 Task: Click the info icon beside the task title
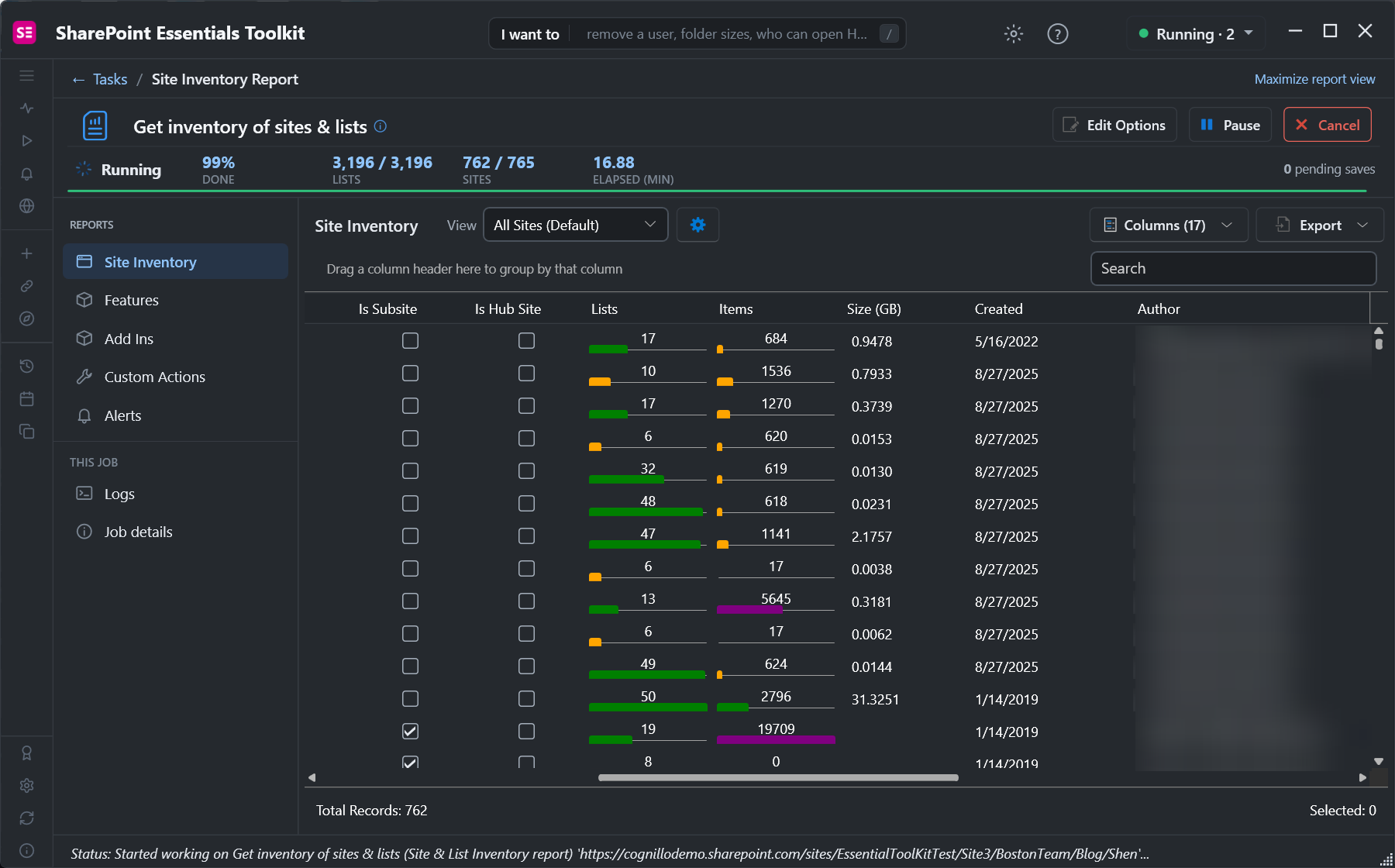click(381, 126)
